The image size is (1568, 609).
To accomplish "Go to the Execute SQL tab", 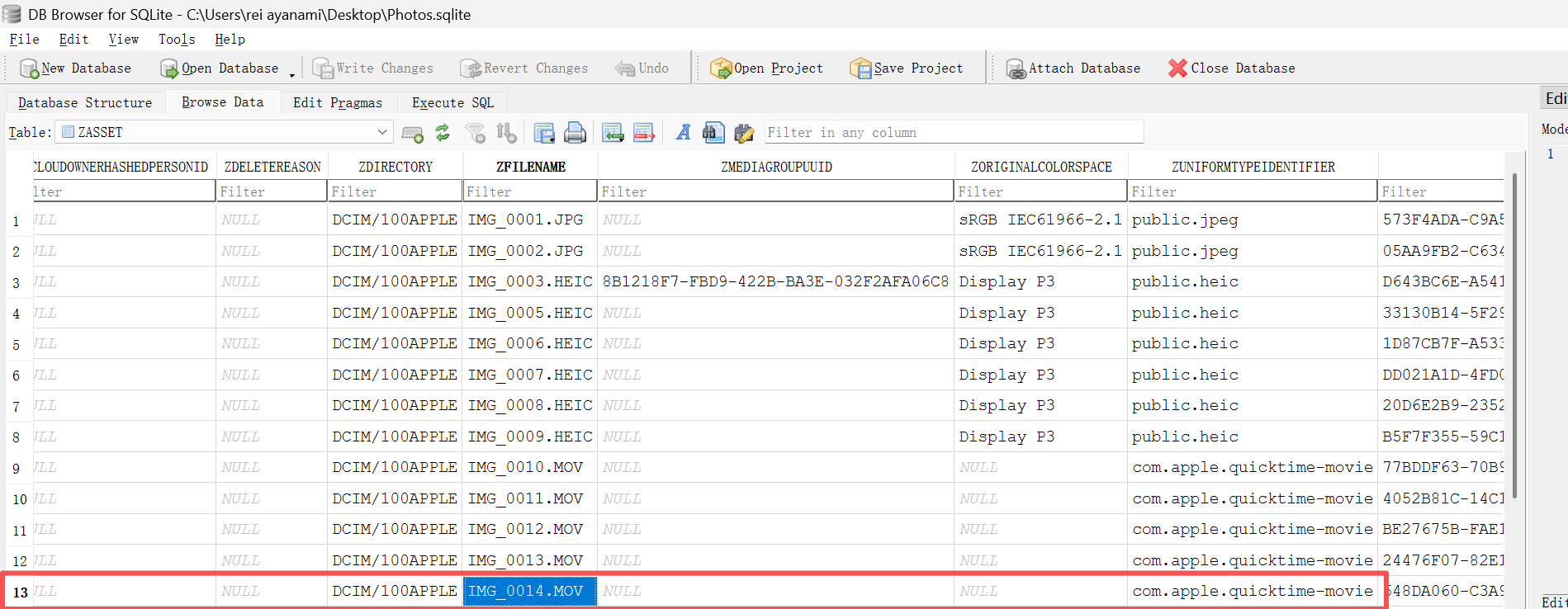I will [452, 102].
